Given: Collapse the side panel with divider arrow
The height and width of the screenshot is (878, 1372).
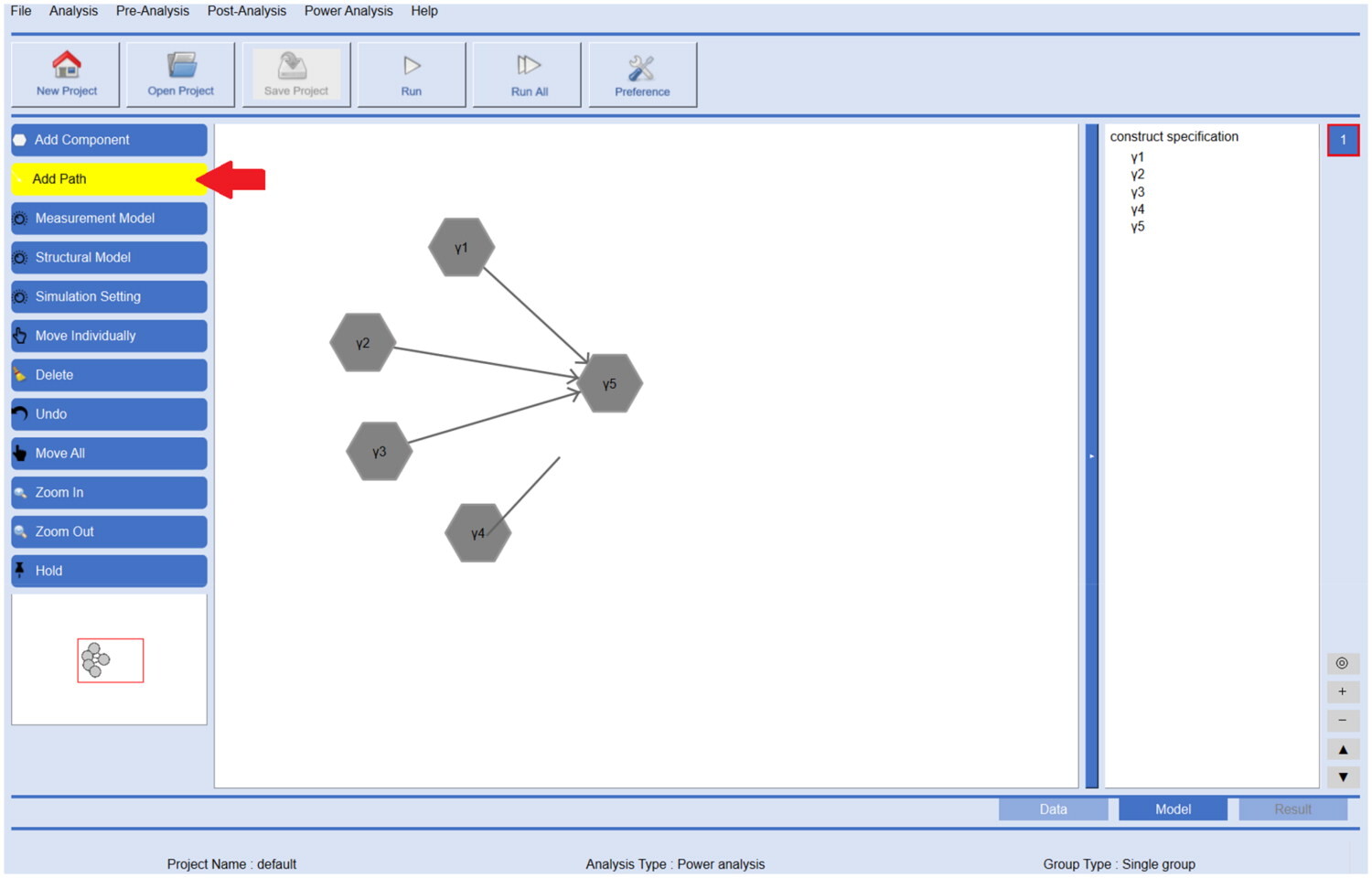Looking at the screenshot, I should coord(1091,455).
